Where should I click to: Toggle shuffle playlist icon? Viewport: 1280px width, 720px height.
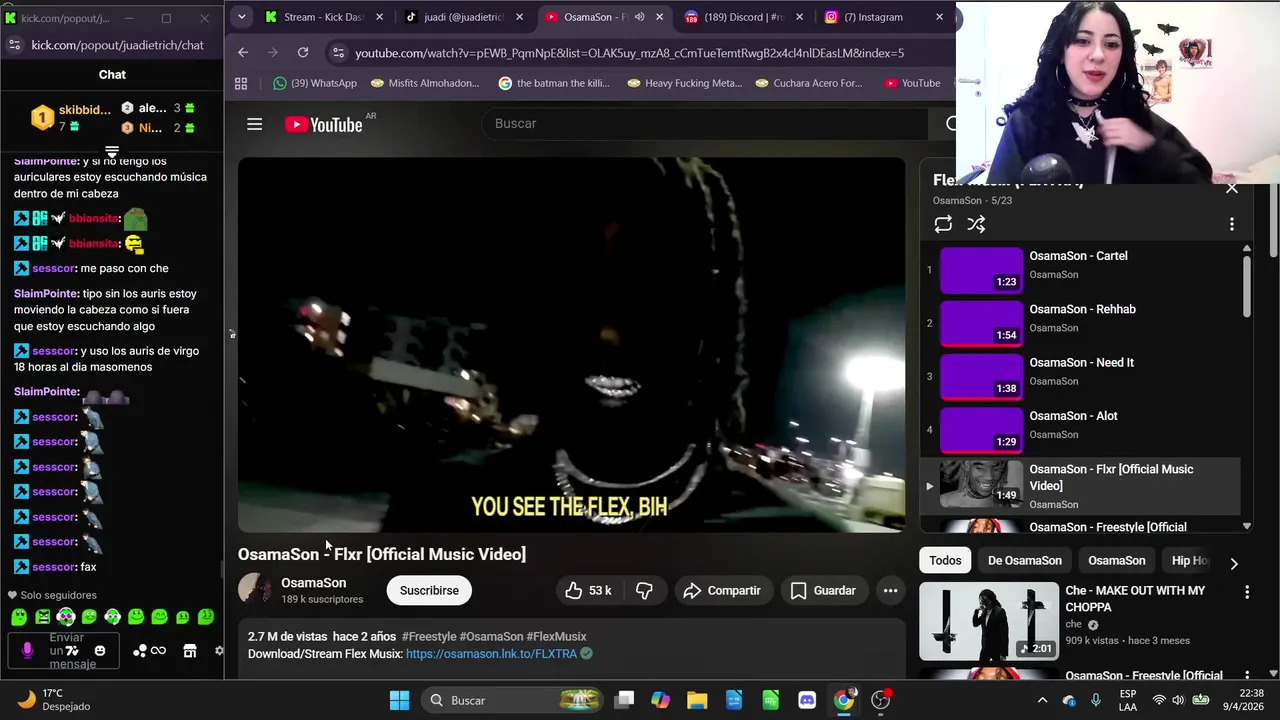click(x=976, y=225)
